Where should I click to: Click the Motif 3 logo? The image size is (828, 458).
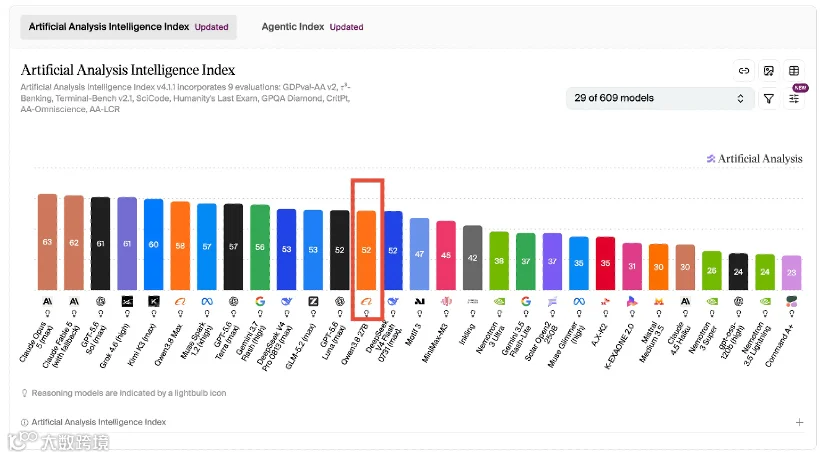coord(419,301)
